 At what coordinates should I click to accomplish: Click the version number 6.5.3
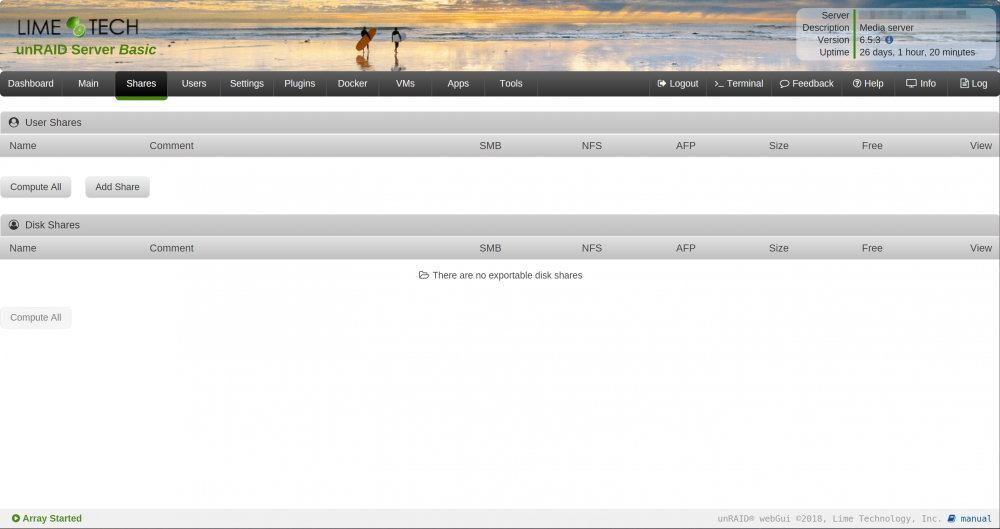coord(870,40)
